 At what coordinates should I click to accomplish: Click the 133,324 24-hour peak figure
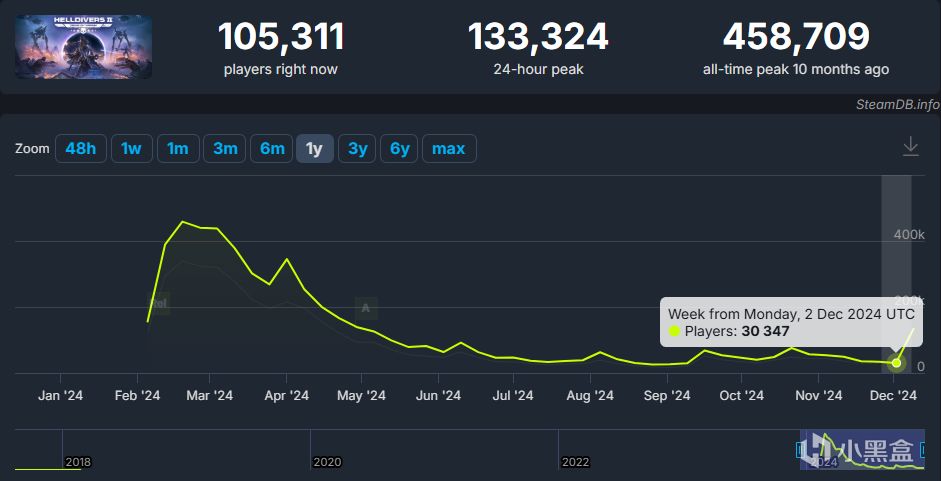coord(538,37)
